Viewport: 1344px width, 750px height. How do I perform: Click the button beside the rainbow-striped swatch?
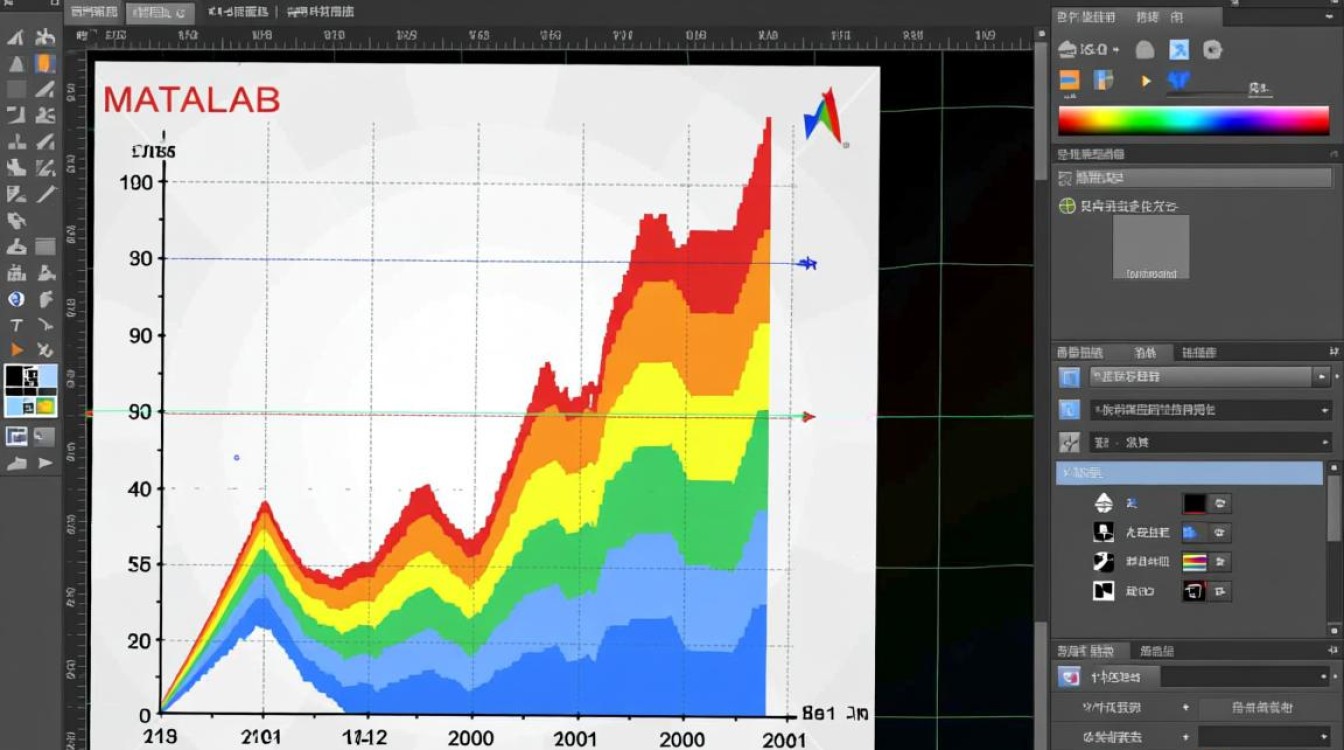click(x=1221, y=562)
